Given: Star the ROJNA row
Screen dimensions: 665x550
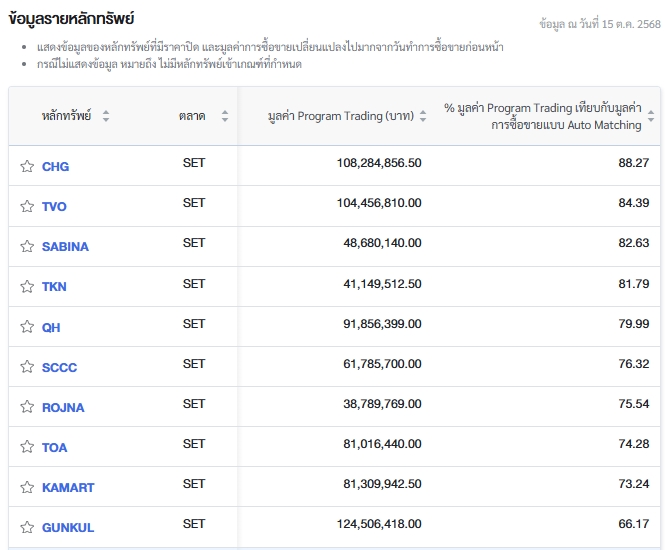Looking at the screenshot, I should [27, 407].
